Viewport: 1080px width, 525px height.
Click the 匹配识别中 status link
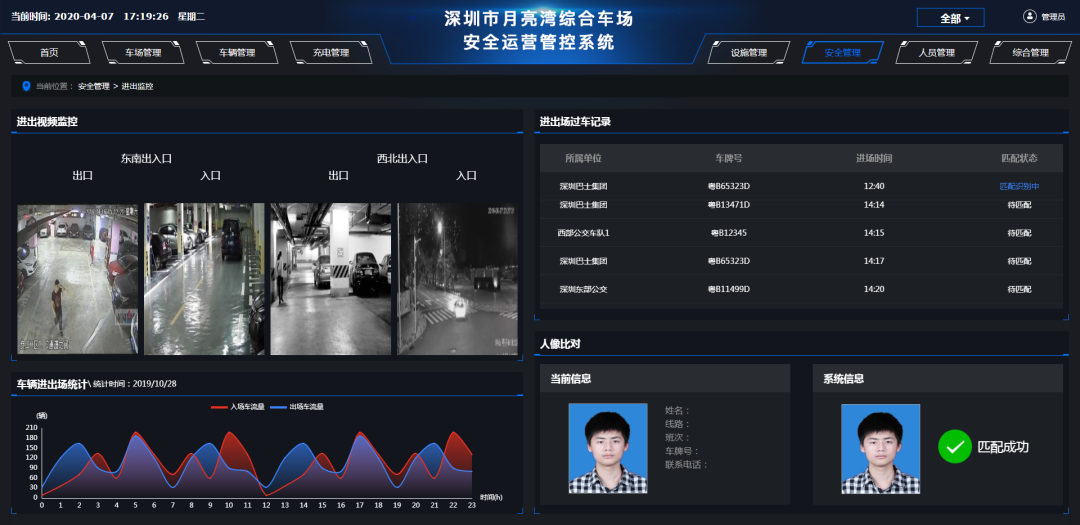pos(1019,186)
